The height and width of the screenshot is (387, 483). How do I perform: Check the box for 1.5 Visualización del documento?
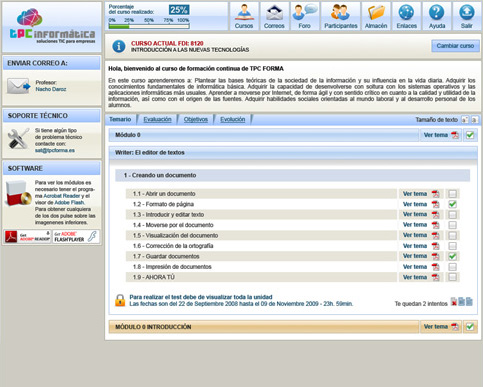tap(452, 235)
